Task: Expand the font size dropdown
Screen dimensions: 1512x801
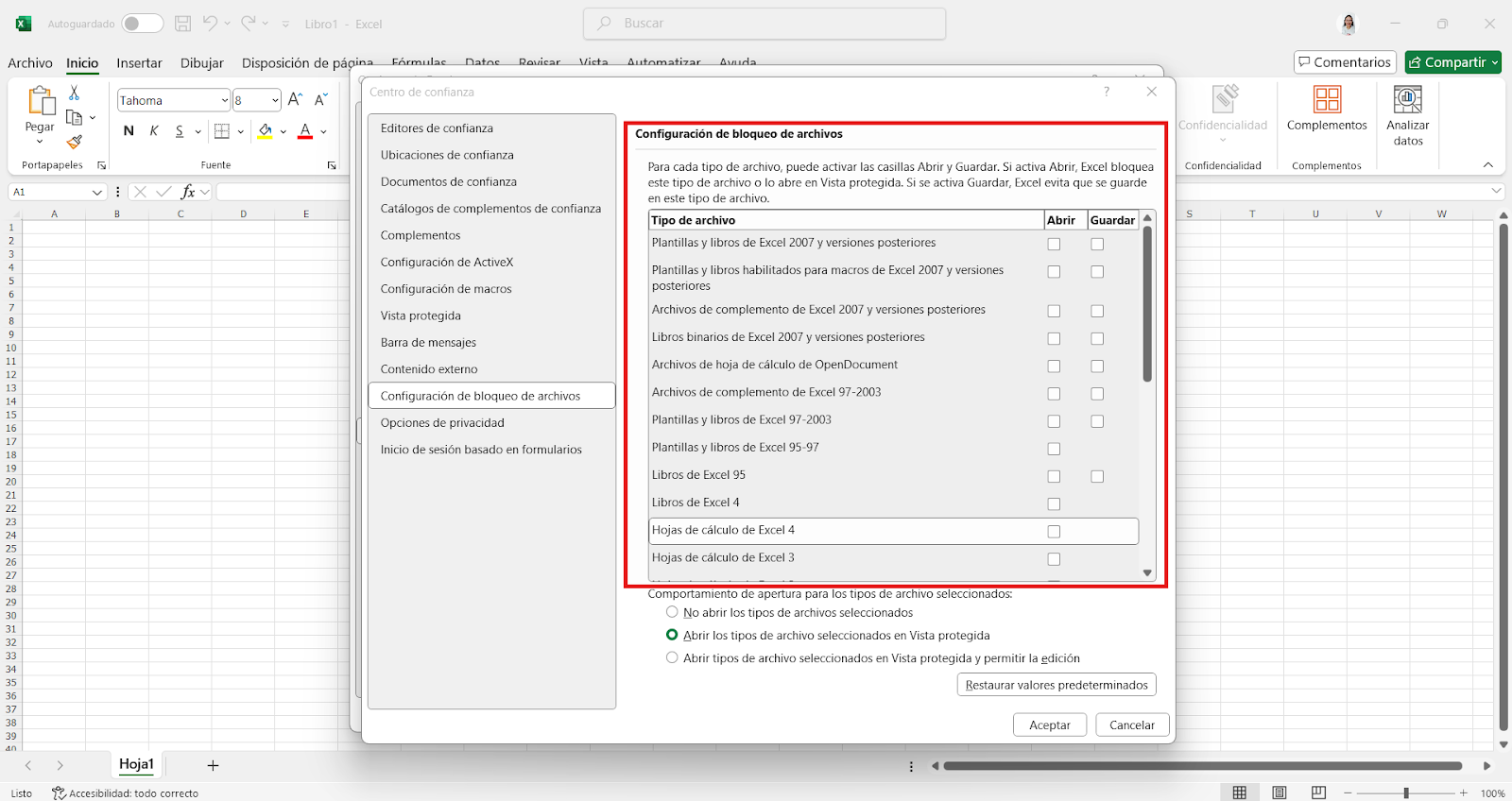Action: pos(275,100)
